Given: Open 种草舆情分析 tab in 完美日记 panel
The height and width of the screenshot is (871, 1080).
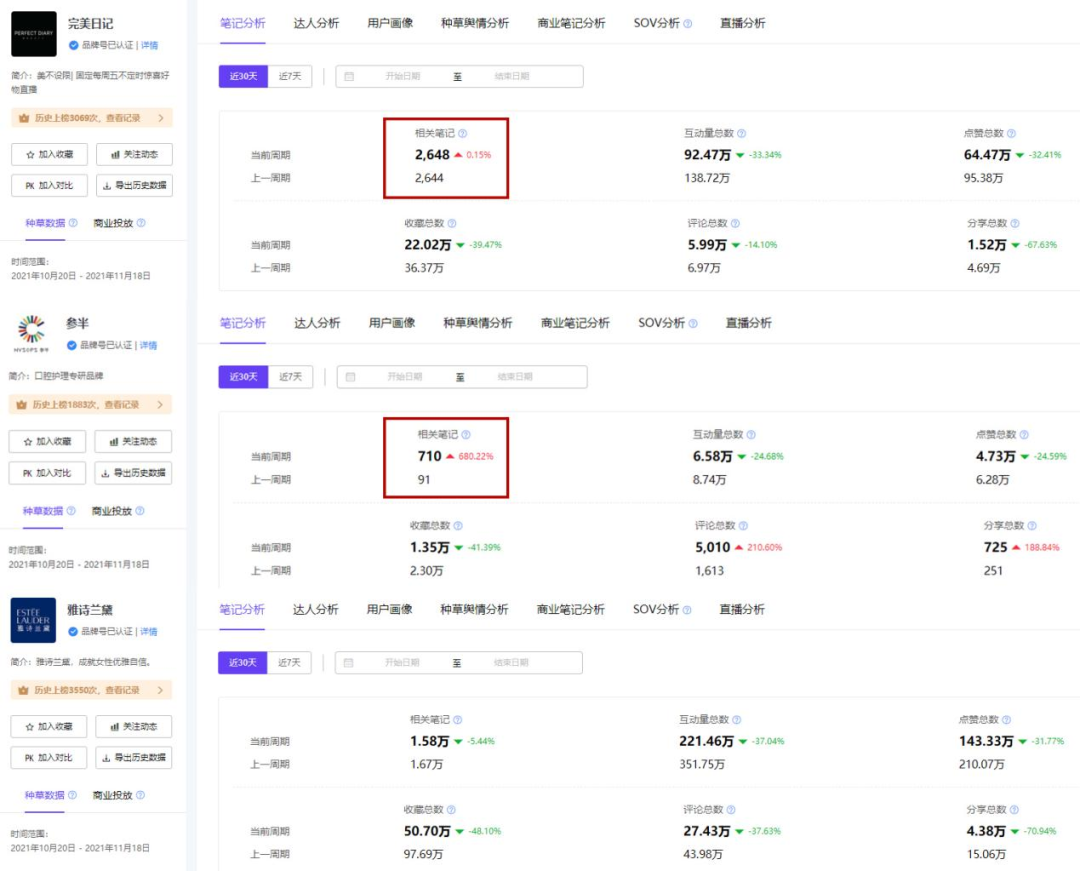Looking at the screenshot, I should tap(475, 23).
